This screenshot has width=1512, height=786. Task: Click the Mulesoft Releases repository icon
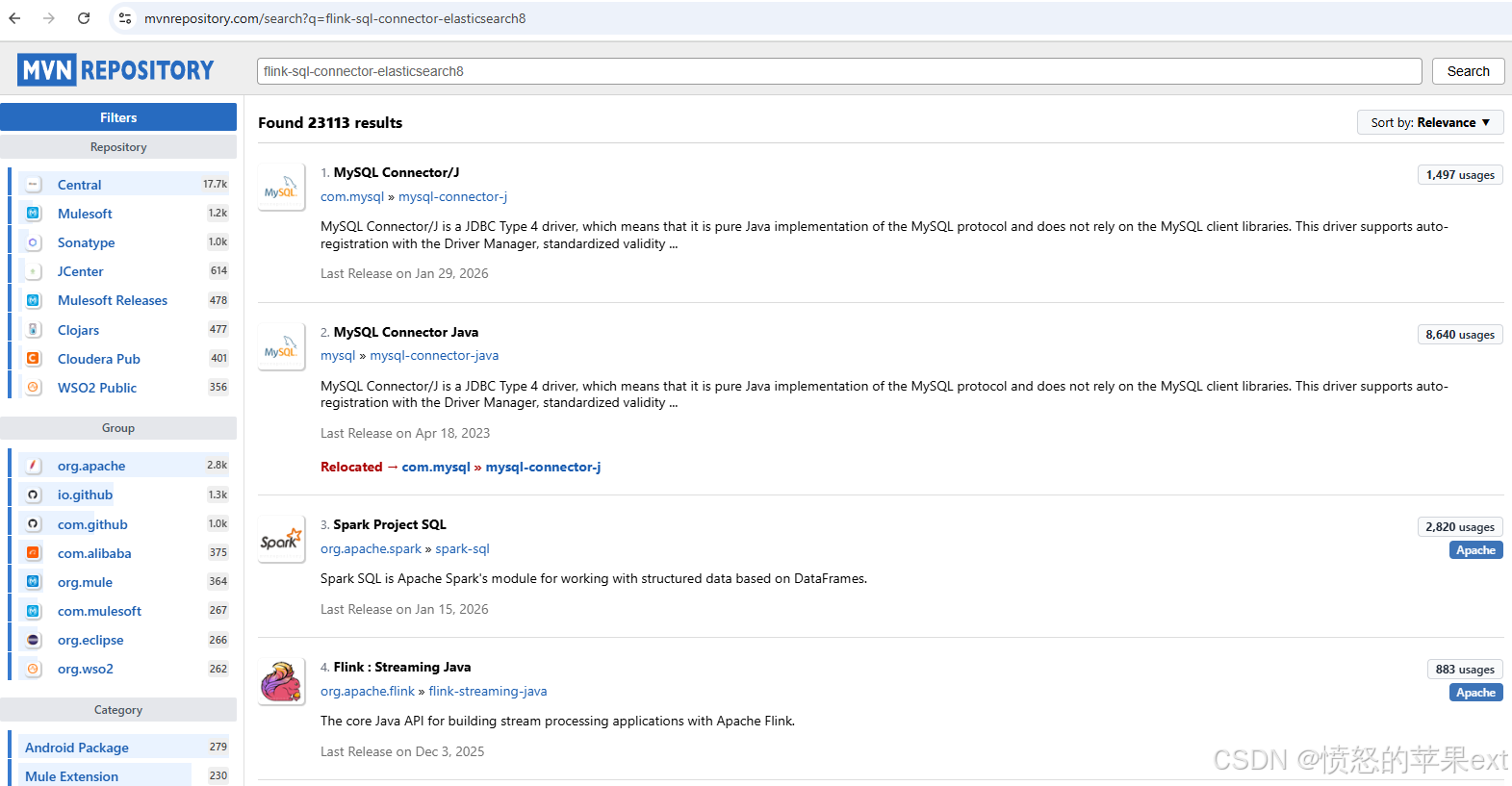tap(34, 300)
